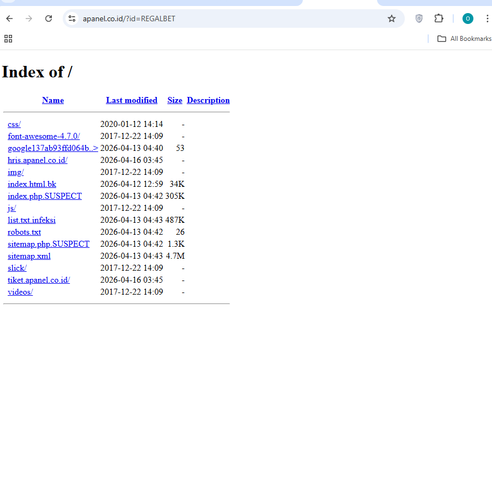The width and height of the screenshot is (492, 500).
Task: Open the sitemap.php.SUSPECT file
Action: [49, 244]
